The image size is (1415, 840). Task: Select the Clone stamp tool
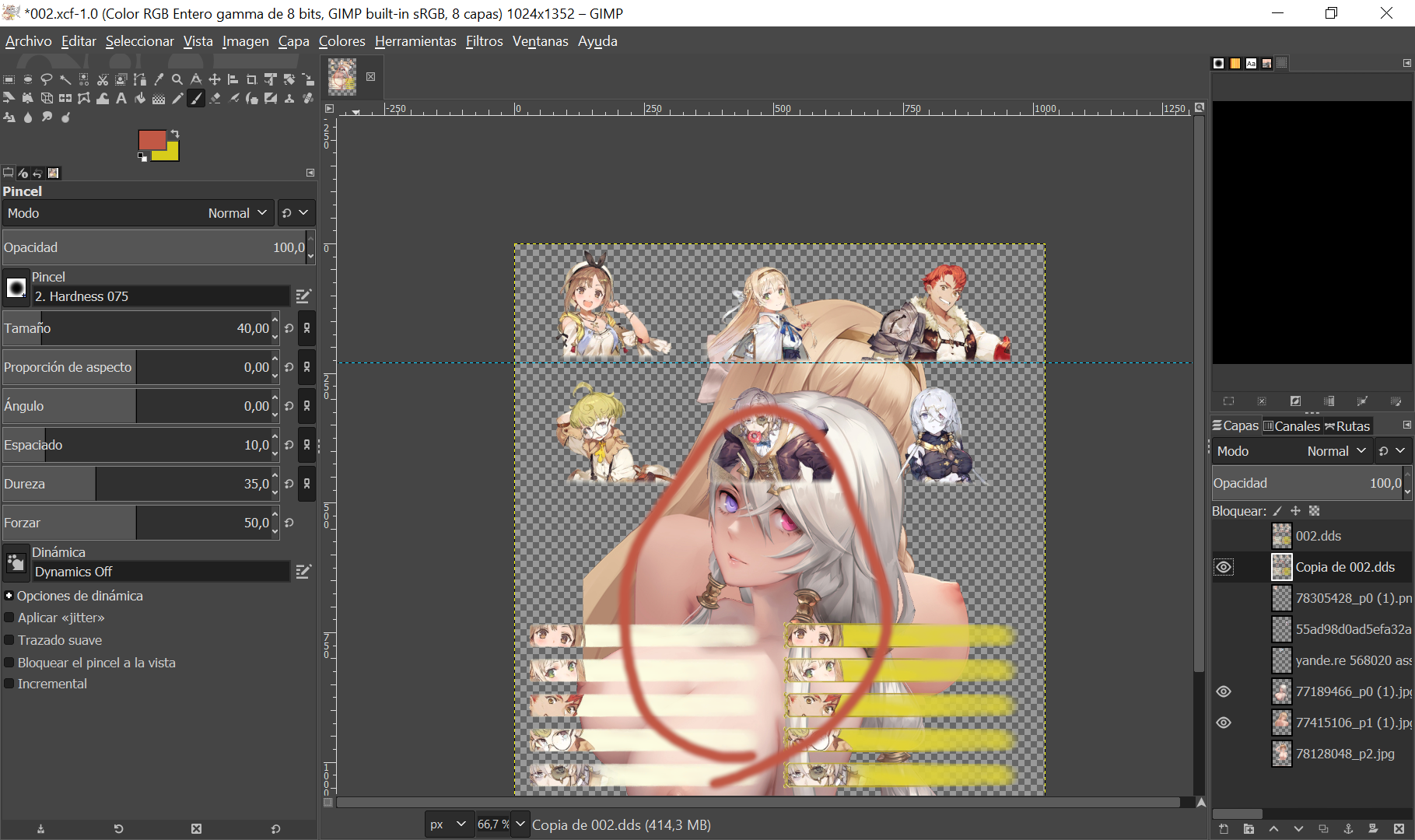pyautogui.click(x=289, y=98)
